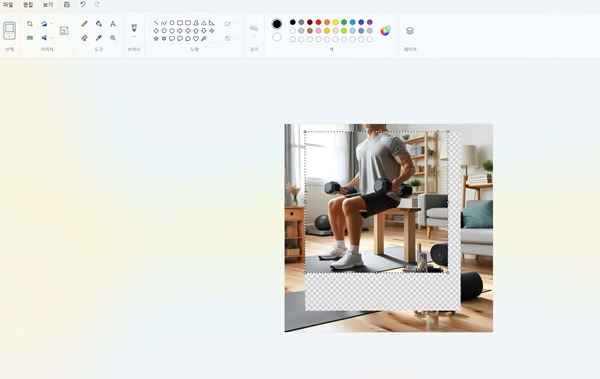
Task: Open the layers panel icon
Action: [410, 31]
